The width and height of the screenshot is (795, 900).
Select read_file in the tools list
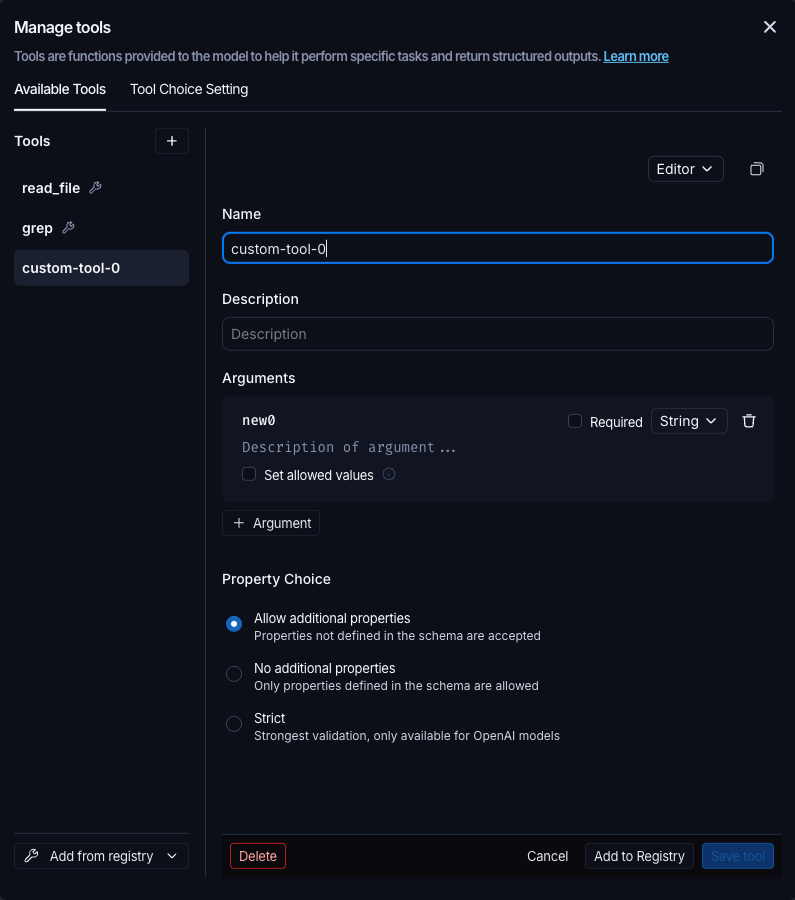(x=101, y=188)
